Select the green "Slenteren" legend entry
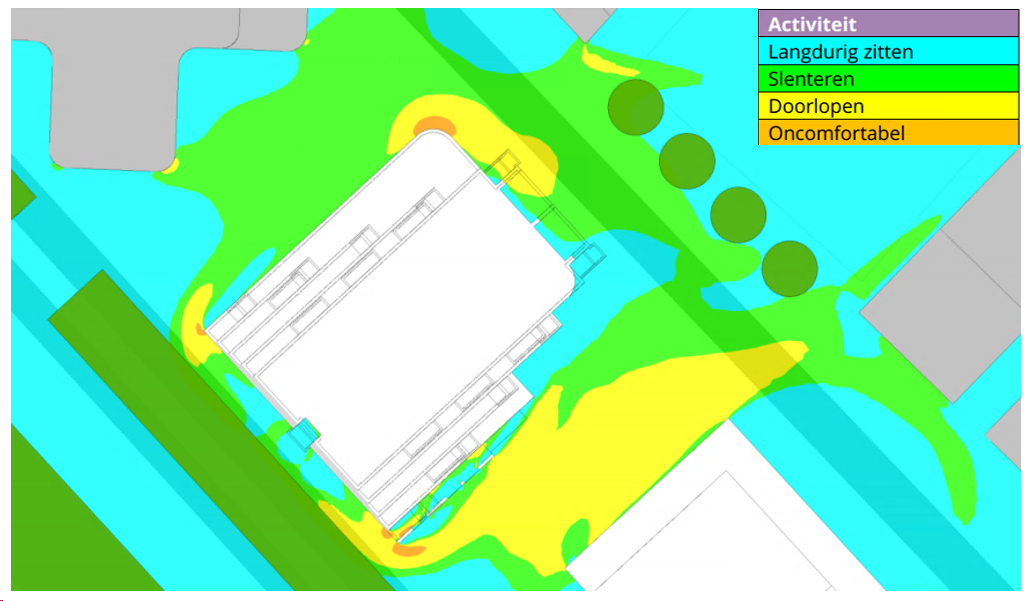This screenshot has width=1024, height=601. tap(888, 78)
